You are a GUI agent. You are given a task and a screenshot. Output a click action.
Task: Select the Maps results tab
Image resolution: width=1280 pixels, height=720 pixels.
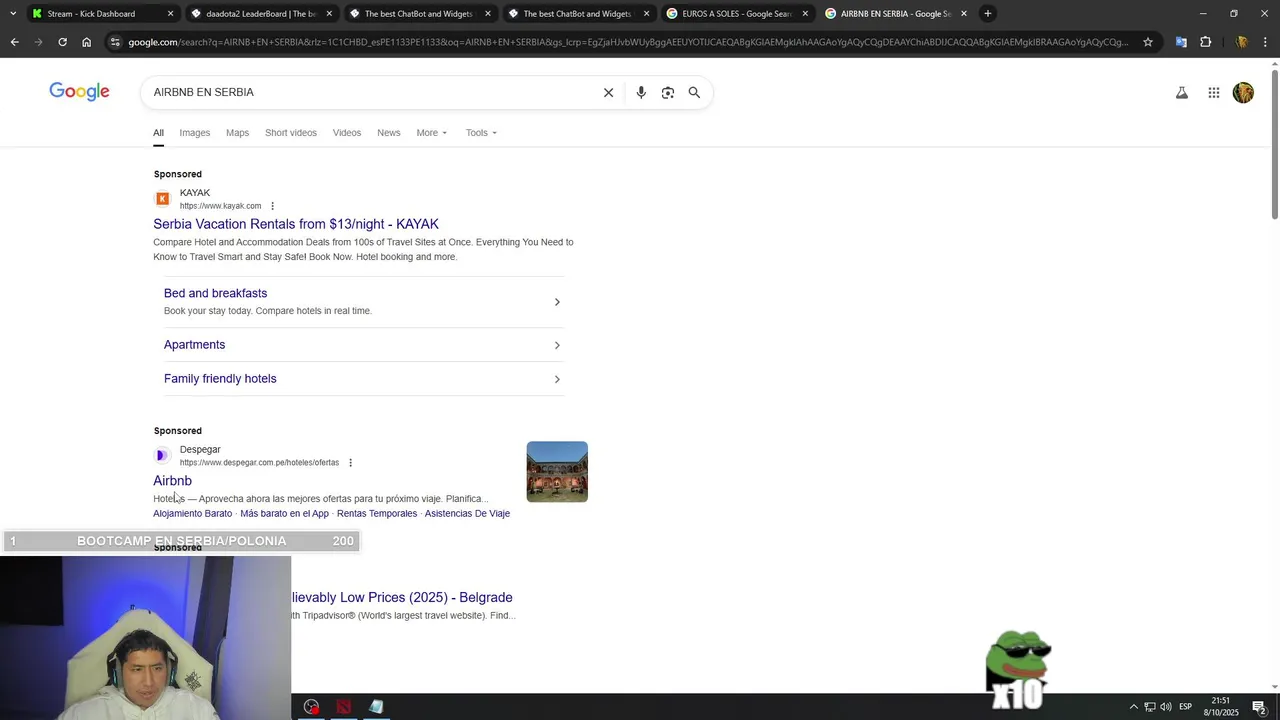237,133
